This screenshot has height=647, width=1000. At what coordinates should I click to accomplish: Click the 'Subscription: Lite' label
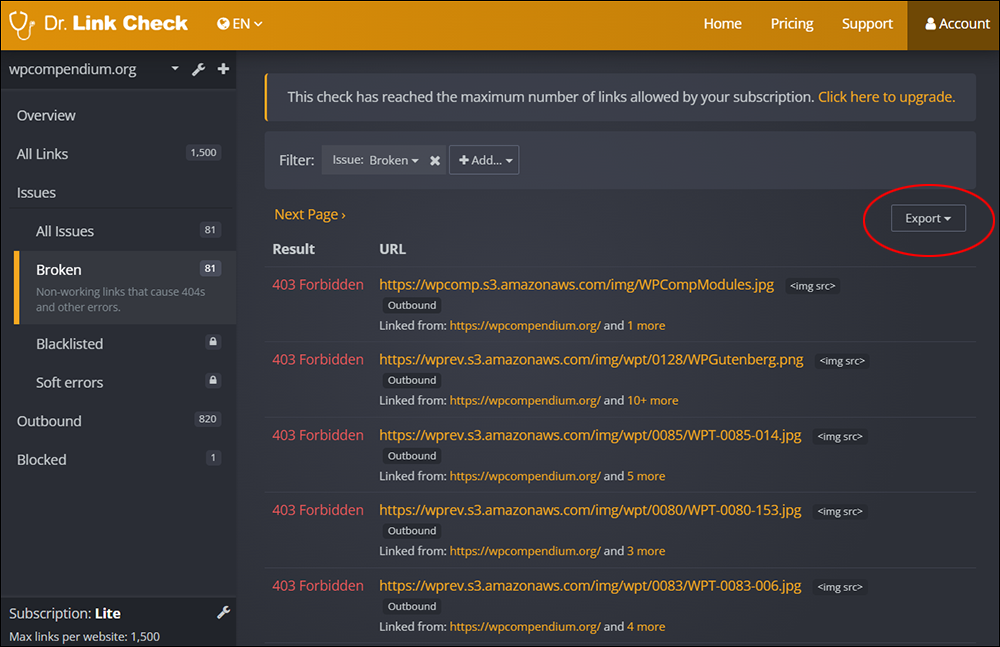[64, 613]
